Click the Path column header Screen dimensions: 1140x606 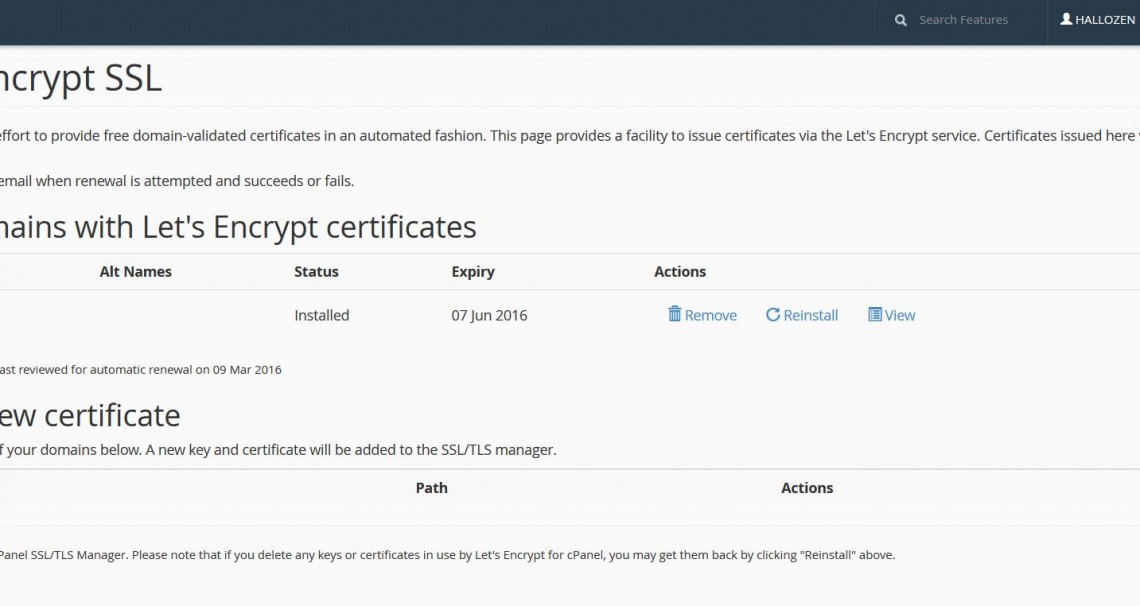(432, 488)
